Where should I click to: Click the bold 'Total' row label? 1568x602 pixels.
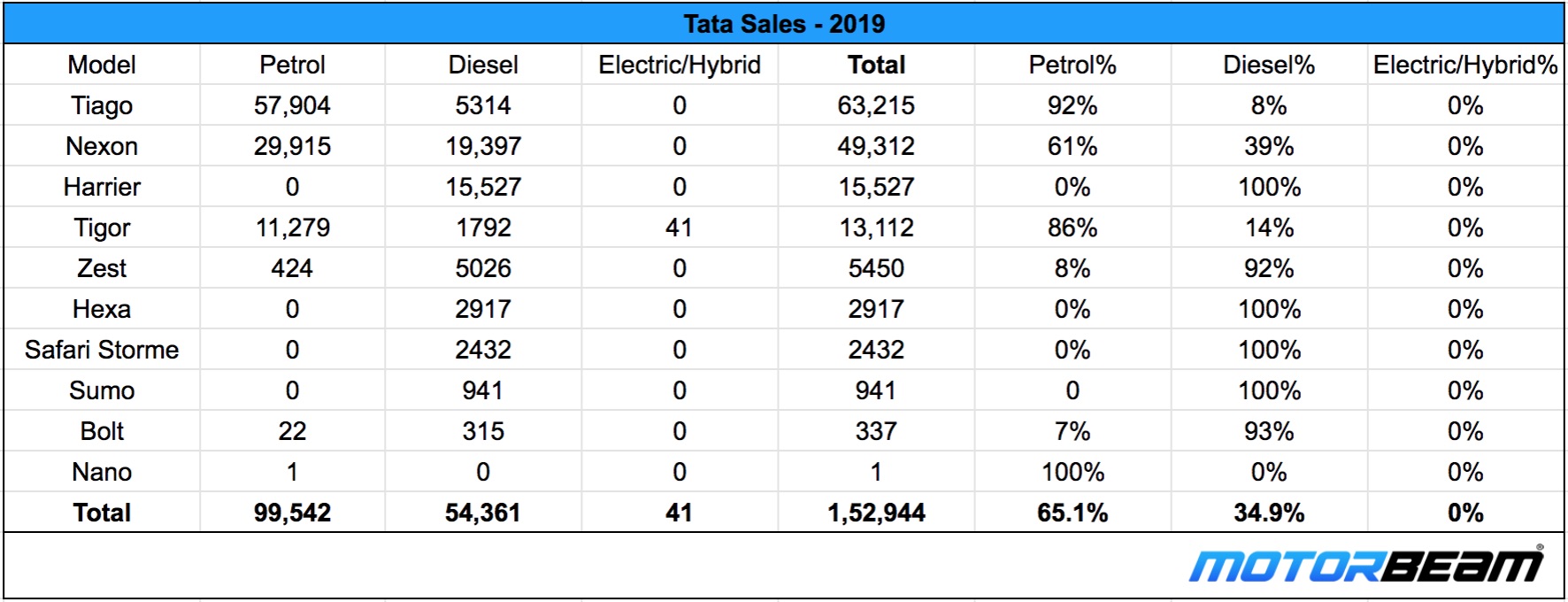pyautogui.click(x=102, y=513)
